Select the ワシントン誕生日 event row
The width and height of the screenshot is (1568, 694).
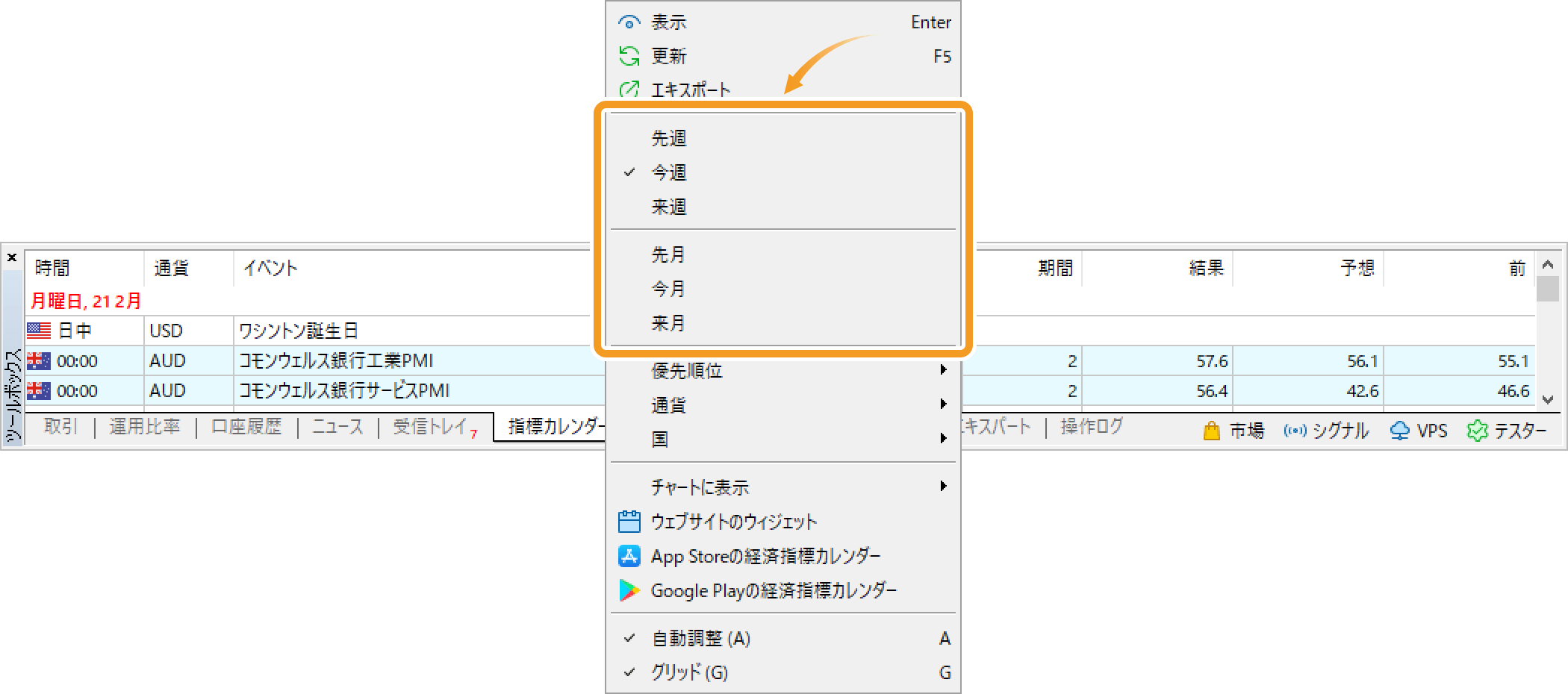coord(299,331)
